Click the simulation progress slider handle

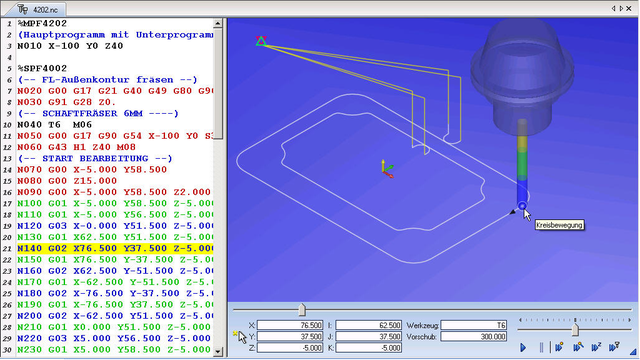pos(302,310)
